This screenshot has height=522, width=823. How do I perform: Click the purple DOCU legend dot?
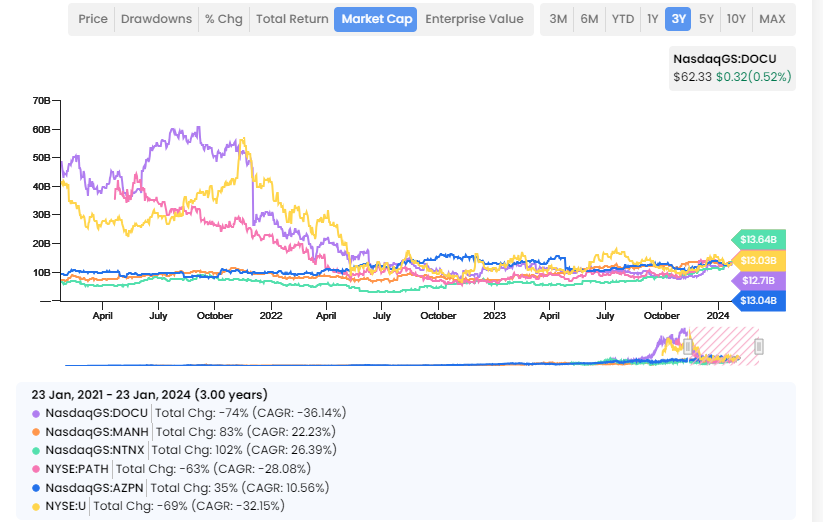point(36,414)
